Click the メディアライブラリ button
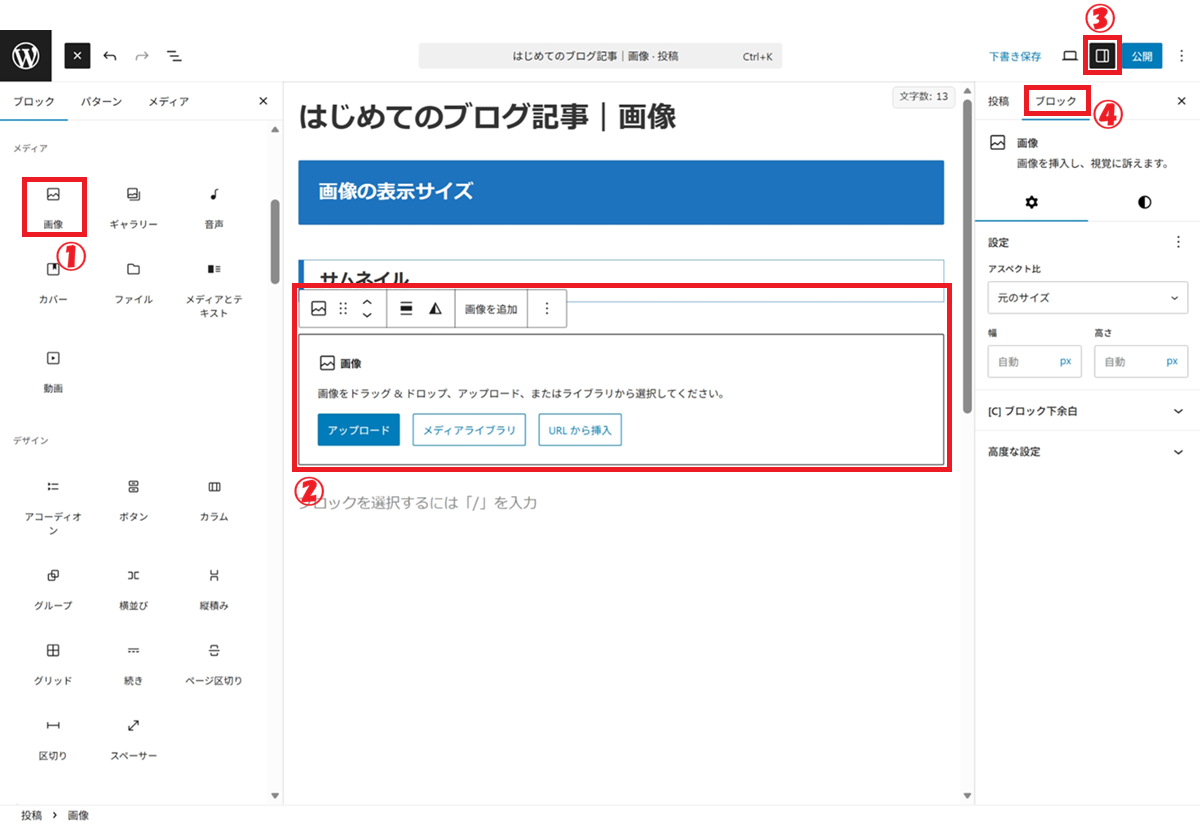The width and height of the screenshot is (1200, 824). 469,430
